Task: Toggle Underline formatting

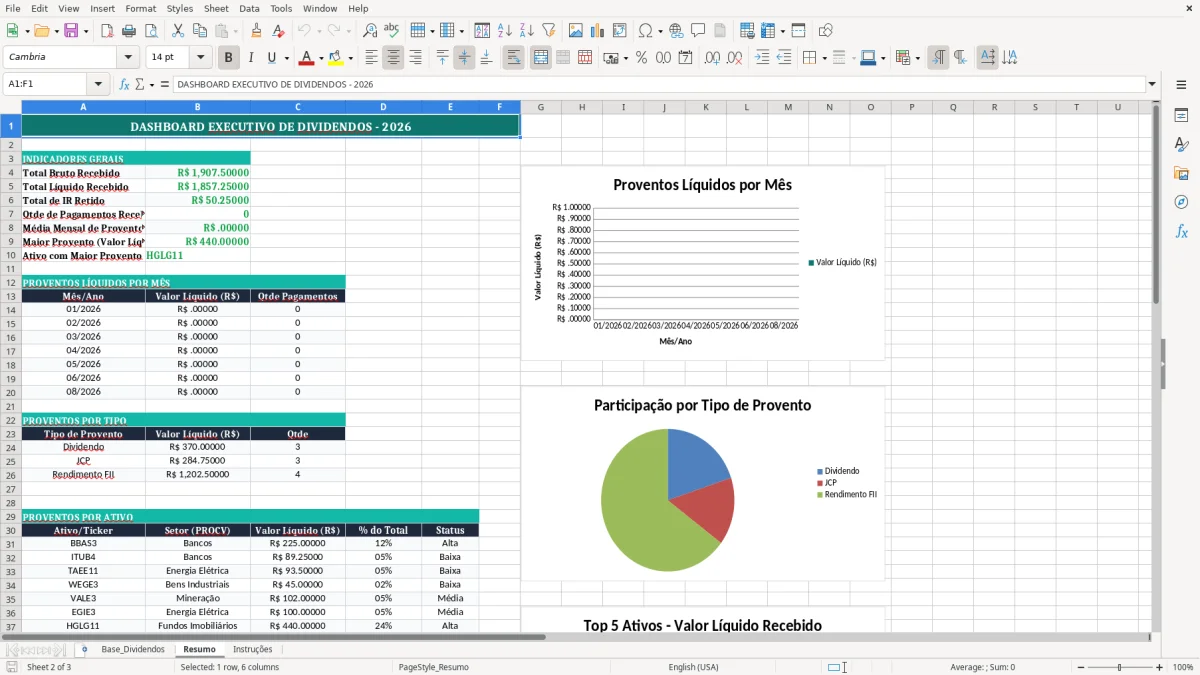Action: tap(272, 58)
